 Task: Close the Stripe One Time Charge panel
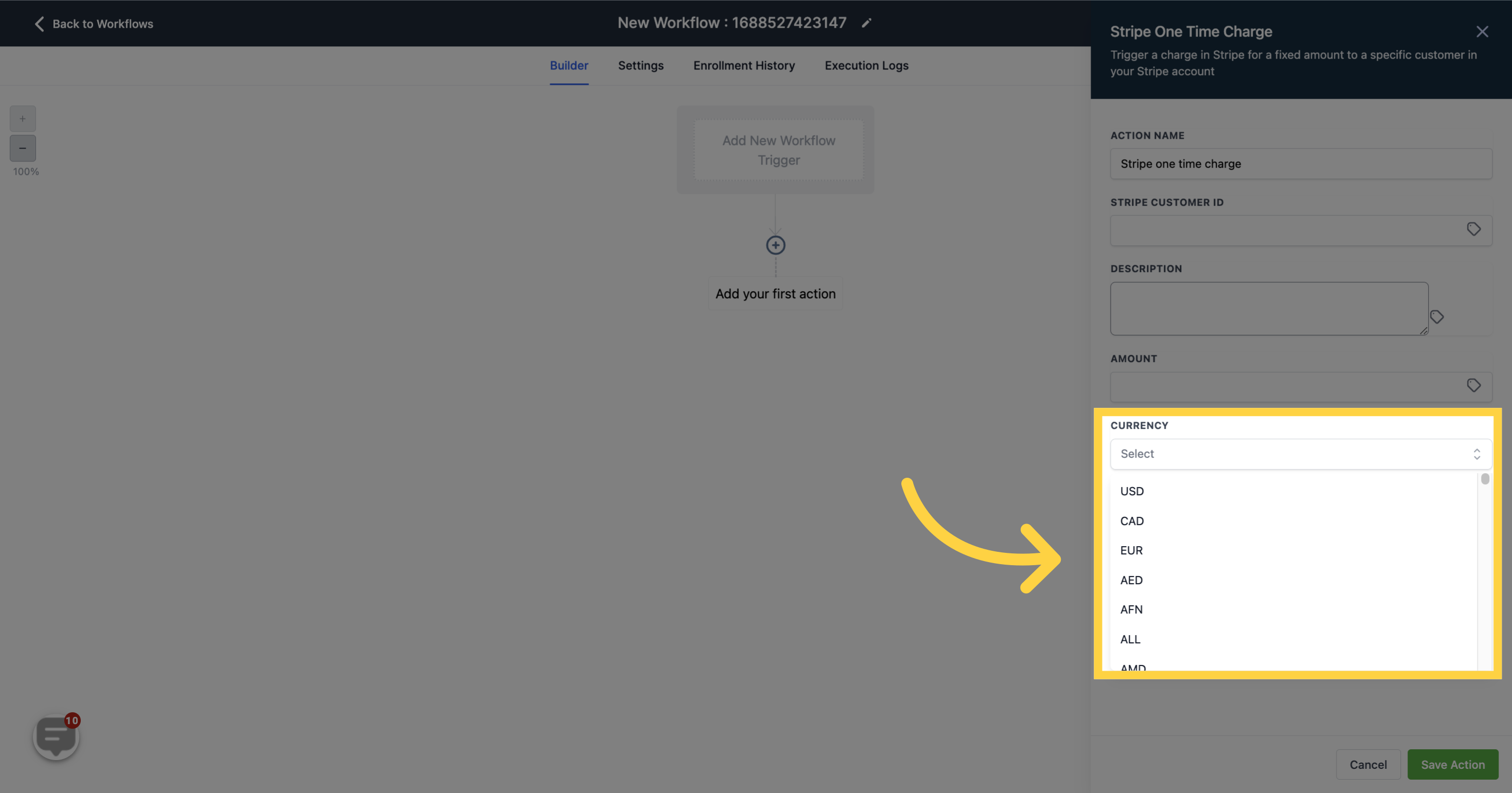coord(1482,32)
